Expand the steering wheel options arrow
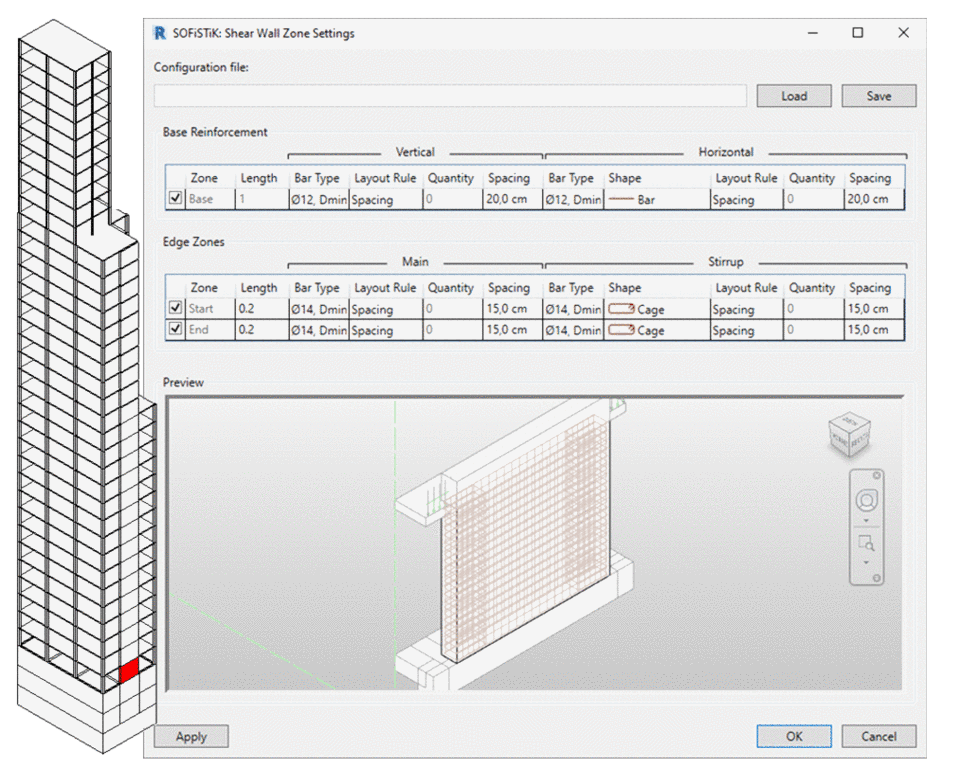Viewport: 960px width, 768px height. point(866,521)
